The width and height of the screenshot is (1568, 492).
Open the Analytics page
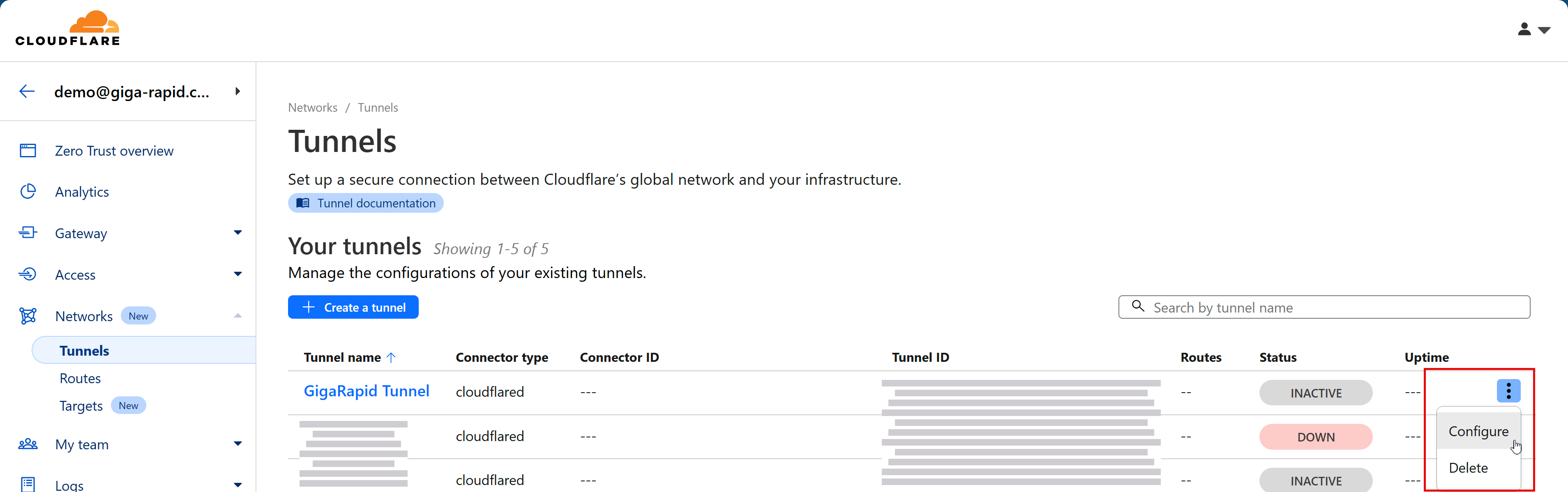[x=82, y=192]
